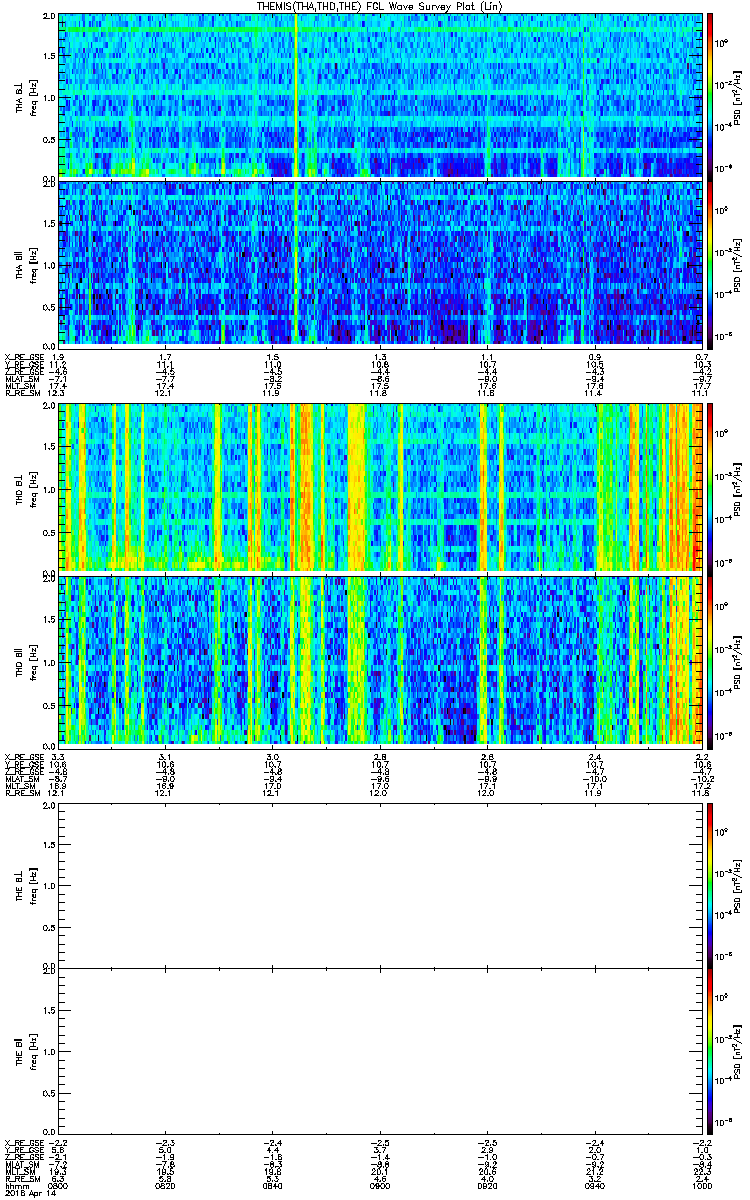Image resolution: width=750 pixels, height=1200 pixels.
Task: Click the empty THE B⊥ plot panel
Action: tap(380, 885)
